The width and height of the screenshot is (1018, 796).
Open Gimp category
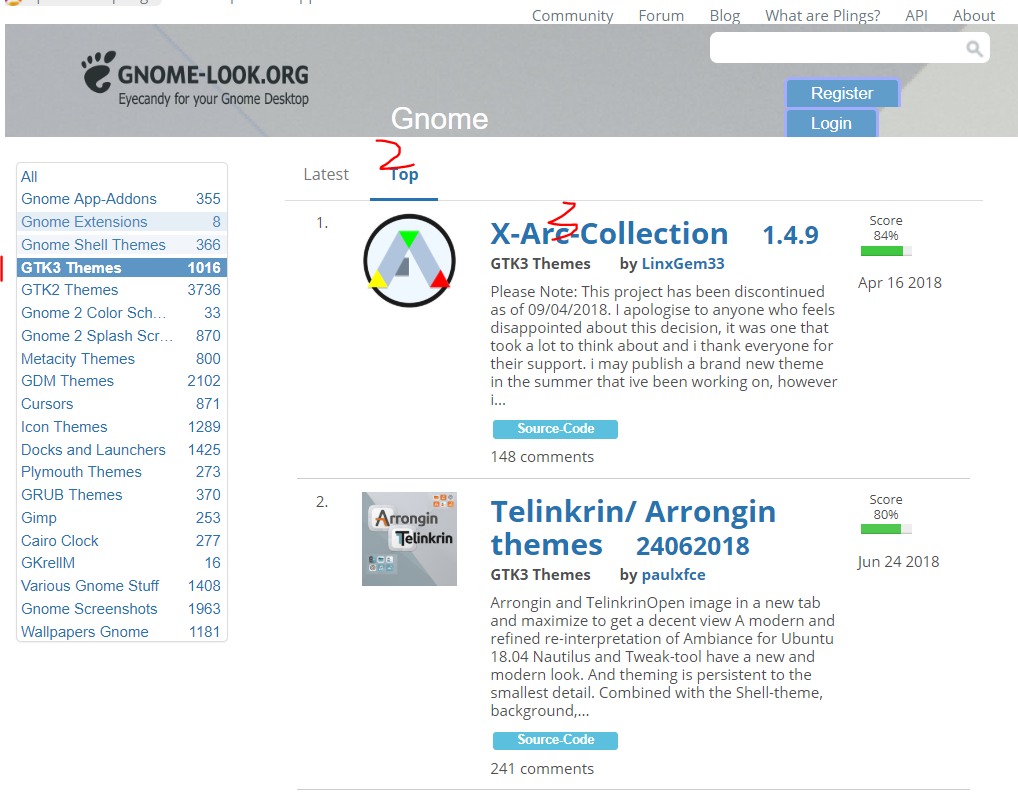tap(121, 517)
